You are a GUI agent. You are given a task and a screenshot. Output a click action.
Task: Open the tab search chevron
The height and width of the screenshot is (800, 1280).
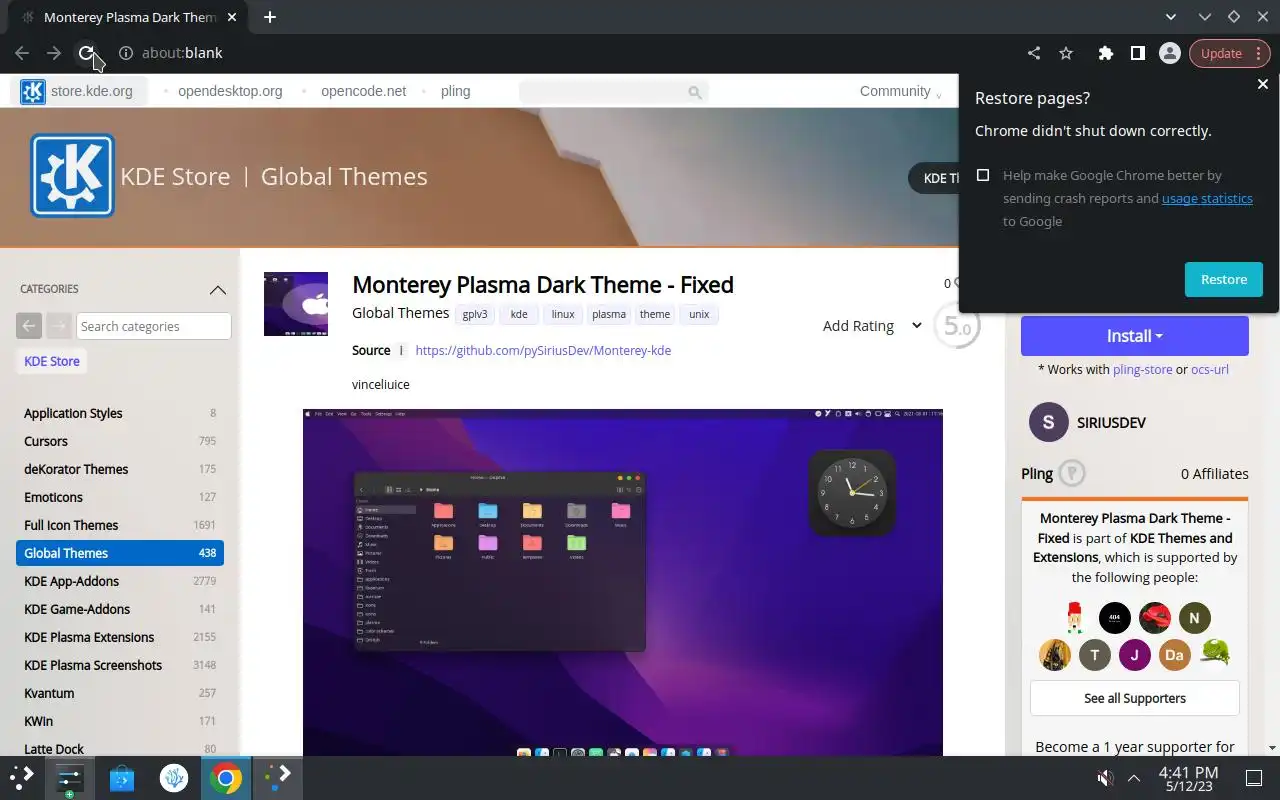pos(1172,17)
